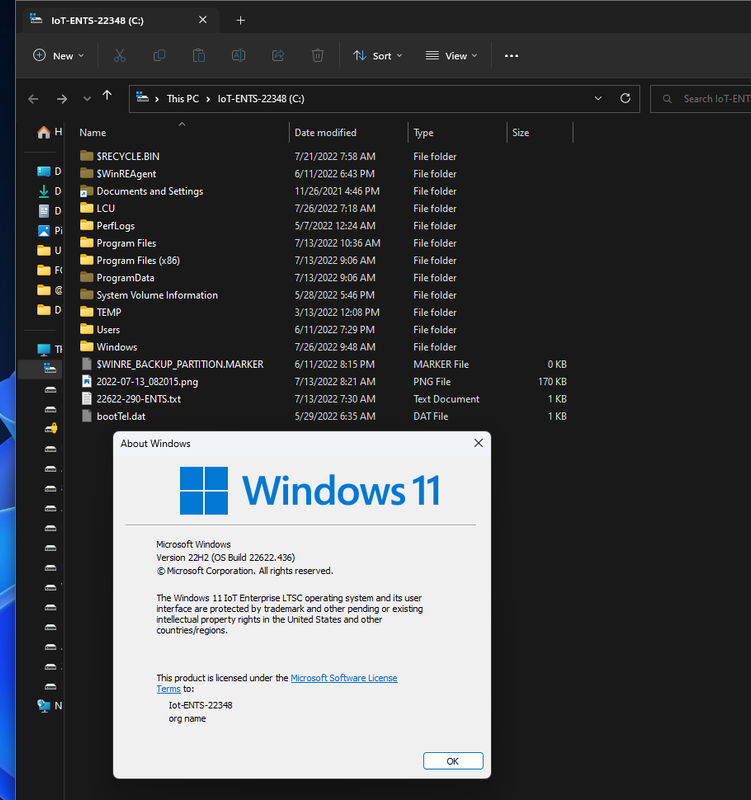Click the LCU folder icon
Viewport: 751px width, 800px height.
click(87, 208)
